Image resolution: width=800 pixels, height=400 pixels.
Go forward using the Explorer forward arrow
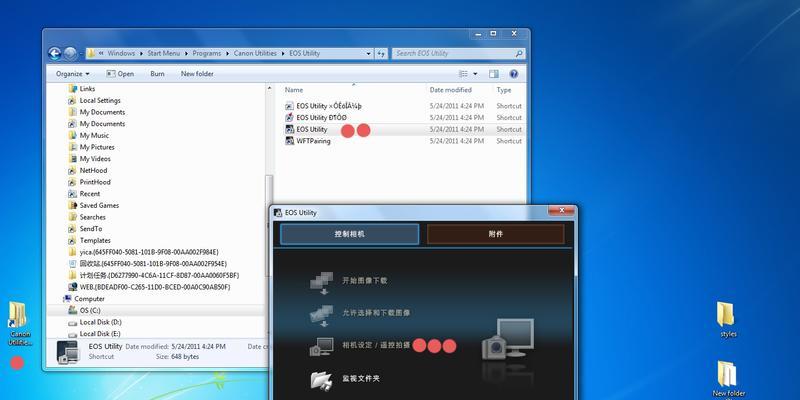click(70, 53)
